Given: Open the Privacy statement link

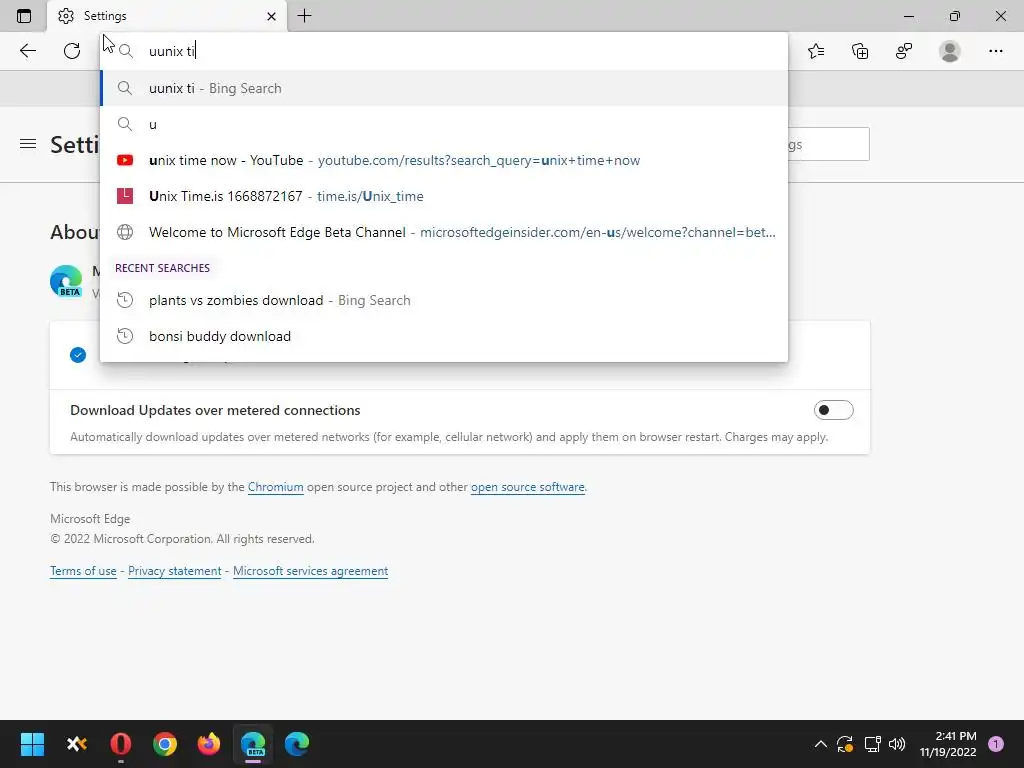Looking at the screenshot, I should pos(174,571).
